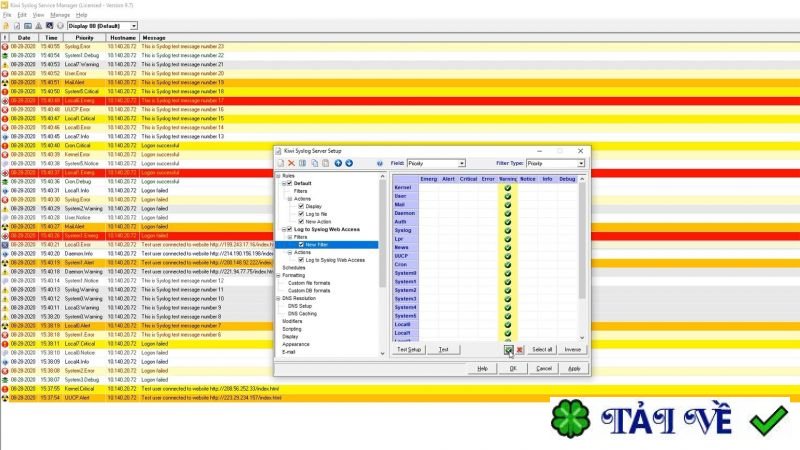The height and width of the screenshot is (450, 800).
Task: Collapse the DNS Resolution tree node
Action: [279, 298]
